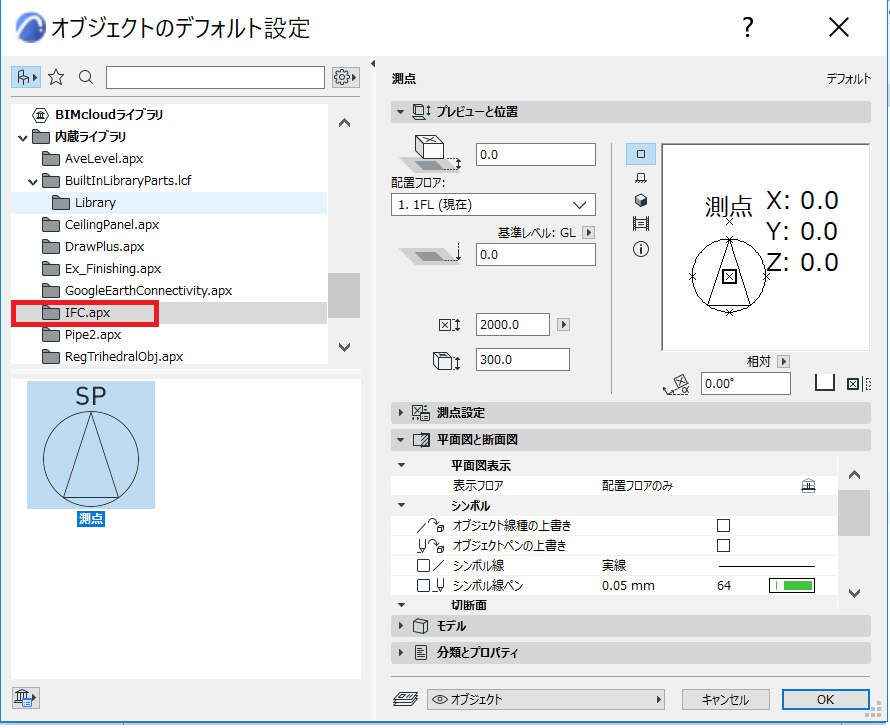Select the 3D view preview icon
Viewport: 890px width, 728px height.
641,200
